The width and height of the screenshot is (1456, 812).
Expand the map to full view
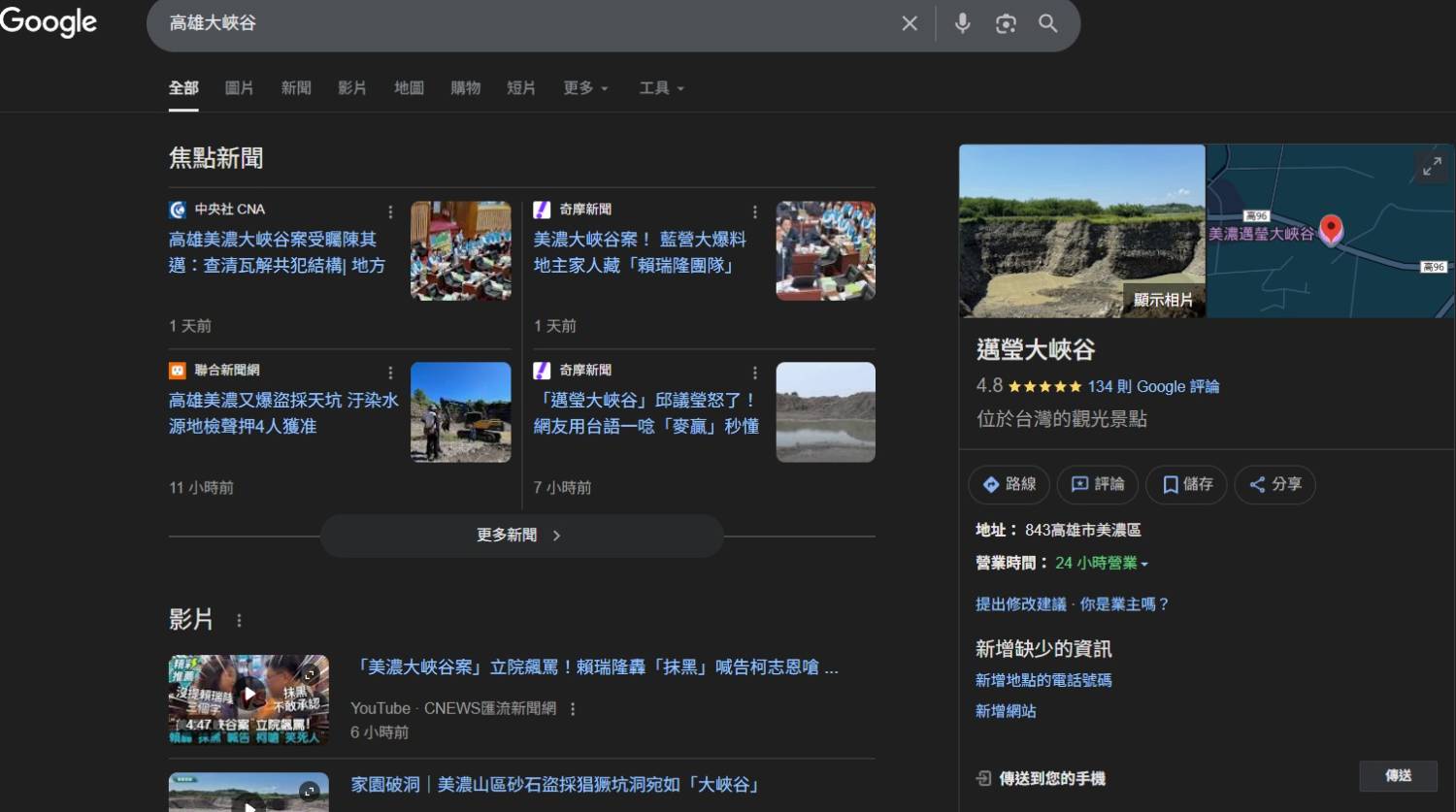[1432, 167]
